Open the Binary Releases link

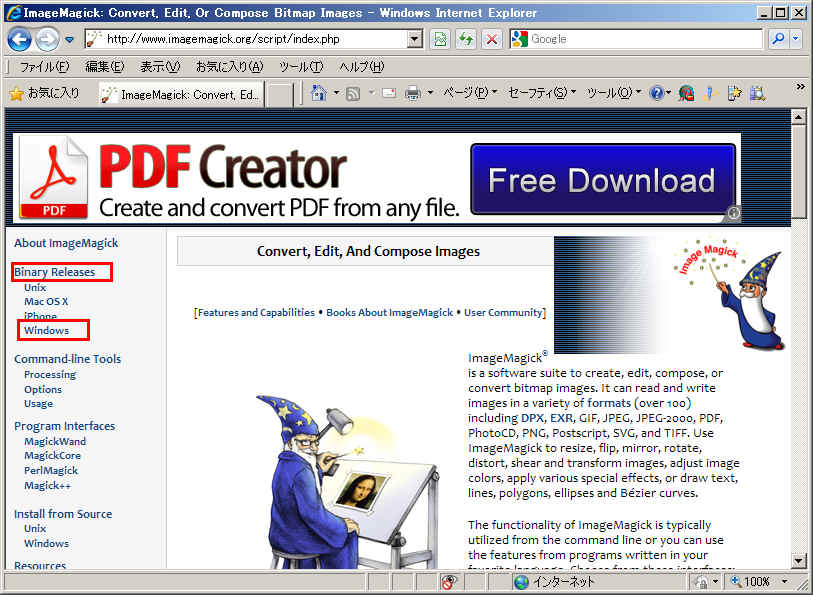point(54,272)
